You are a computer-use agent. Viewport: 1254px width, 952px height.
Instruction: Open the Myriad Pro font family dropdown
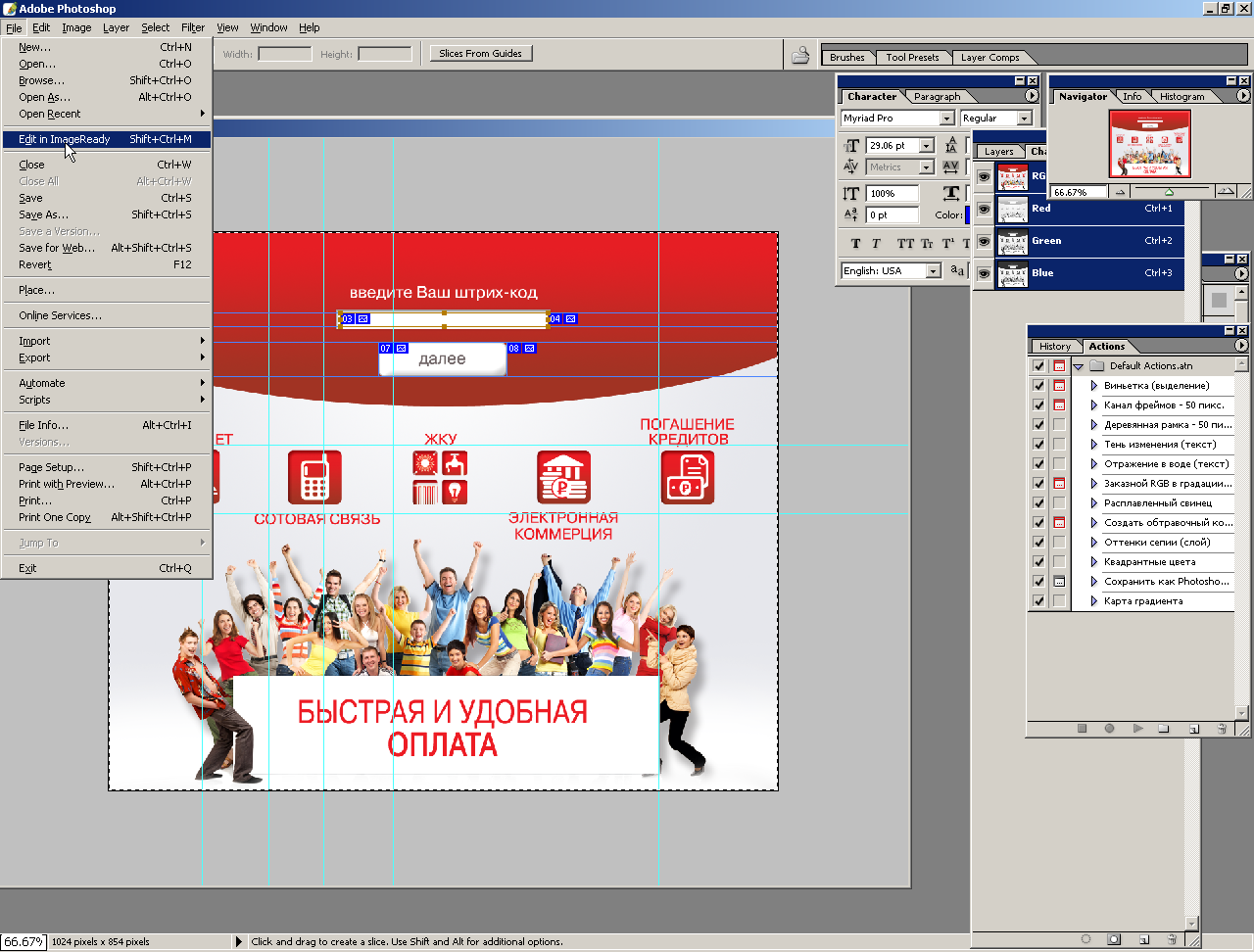point(947,119)
